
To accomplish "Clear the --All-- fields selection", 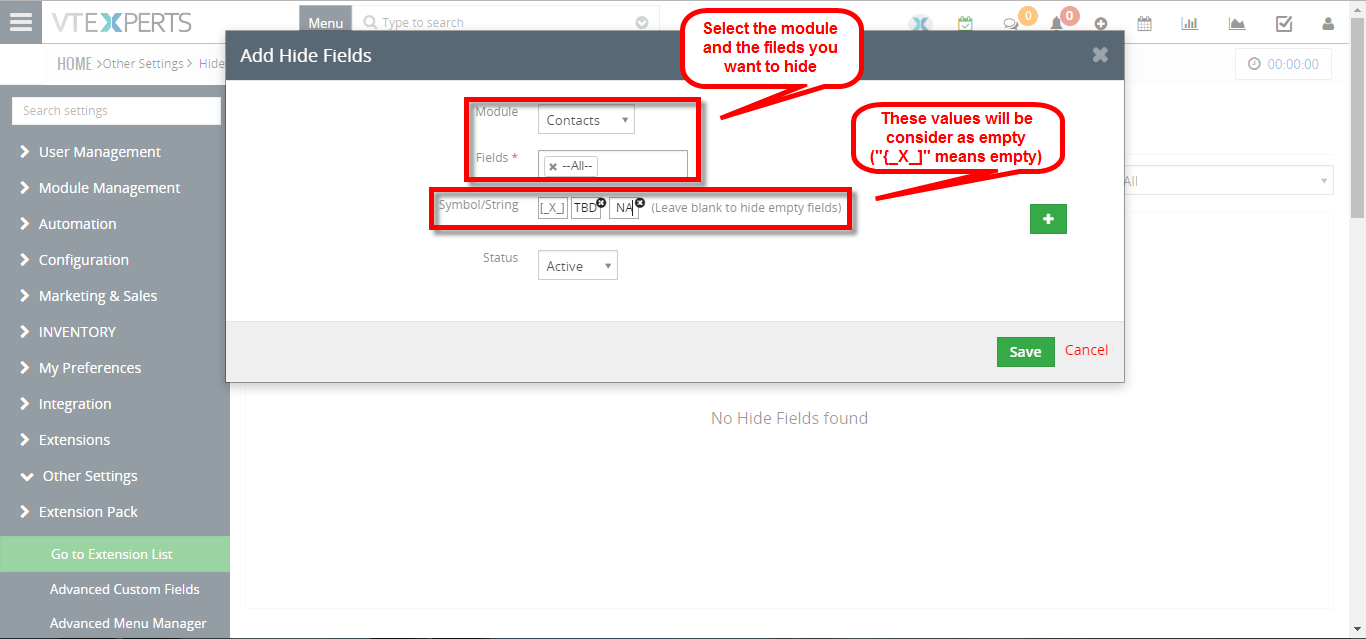I will tap(551, 165).
